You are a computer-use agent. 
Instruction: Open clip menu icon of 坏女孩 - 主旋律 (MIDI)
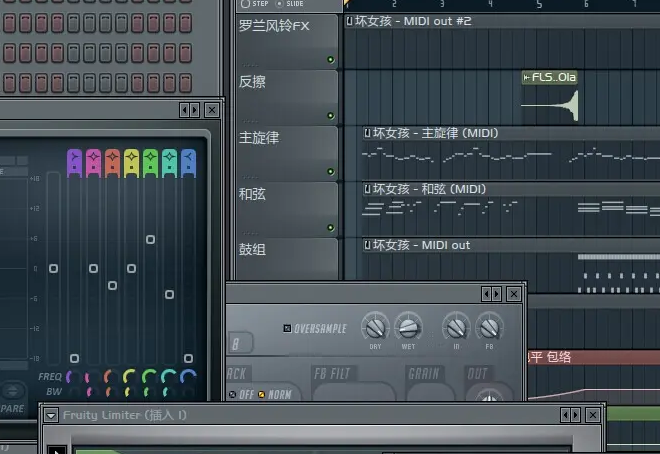pos(367,133)
